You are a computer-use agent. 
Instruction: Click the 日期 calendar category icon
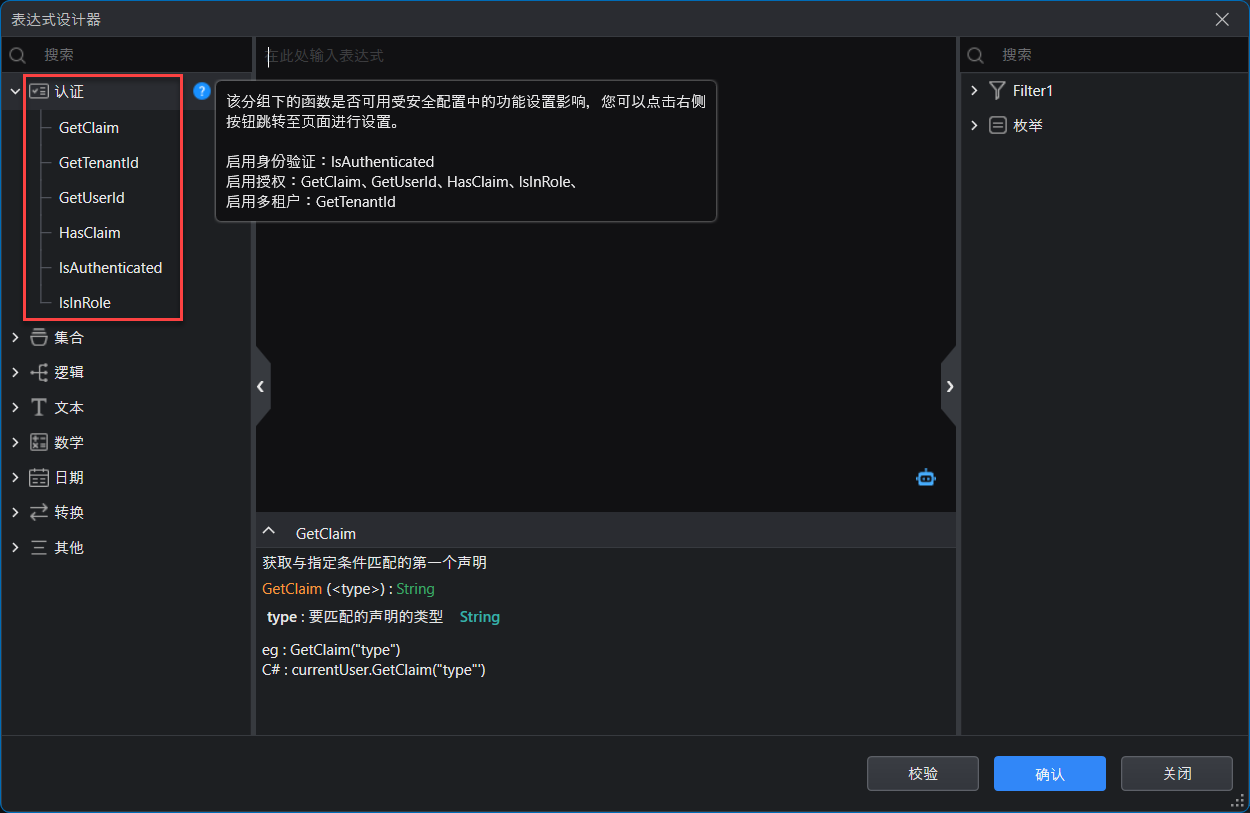tap(39, 478)
